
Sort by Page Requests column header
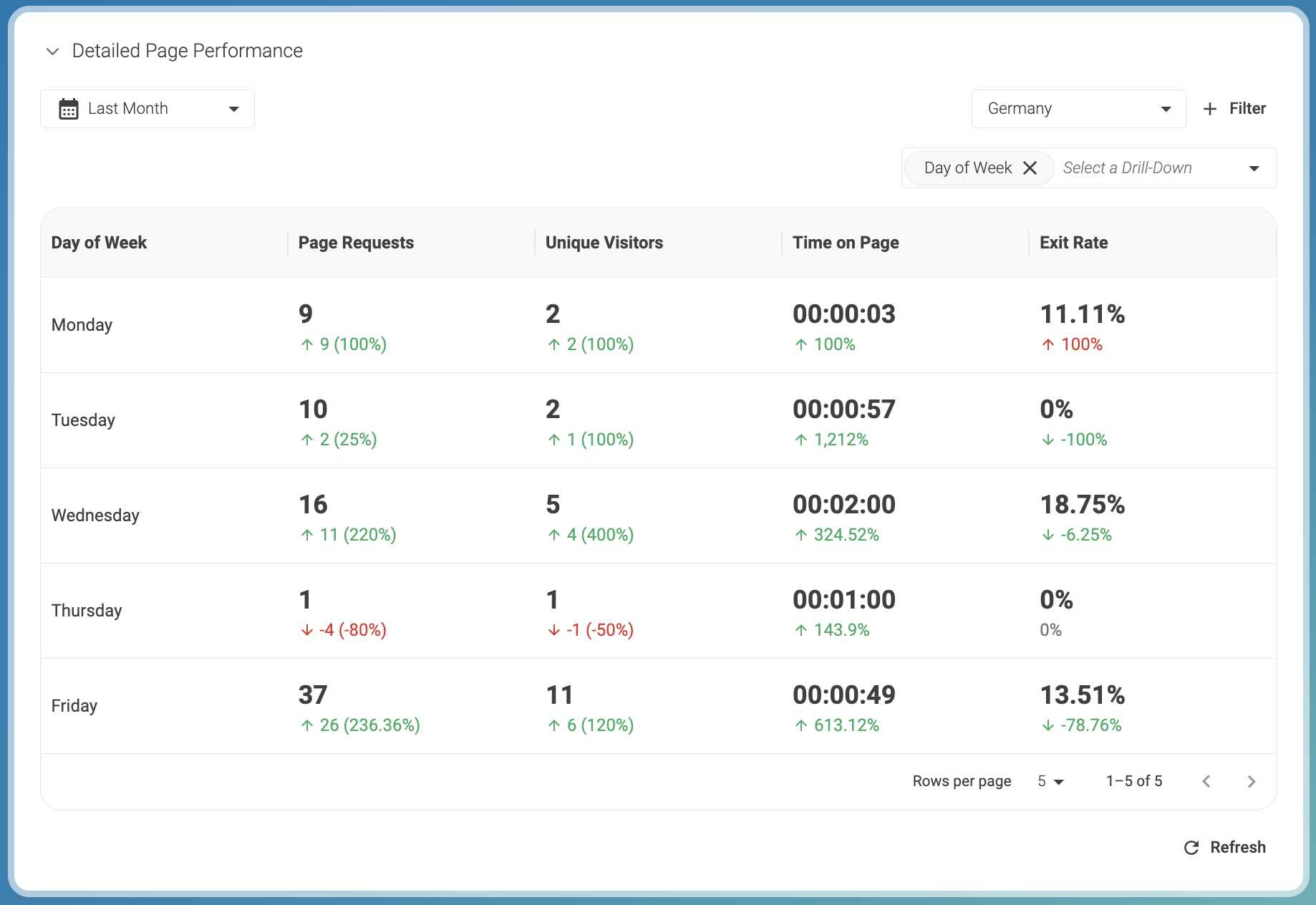pos(356,243)
